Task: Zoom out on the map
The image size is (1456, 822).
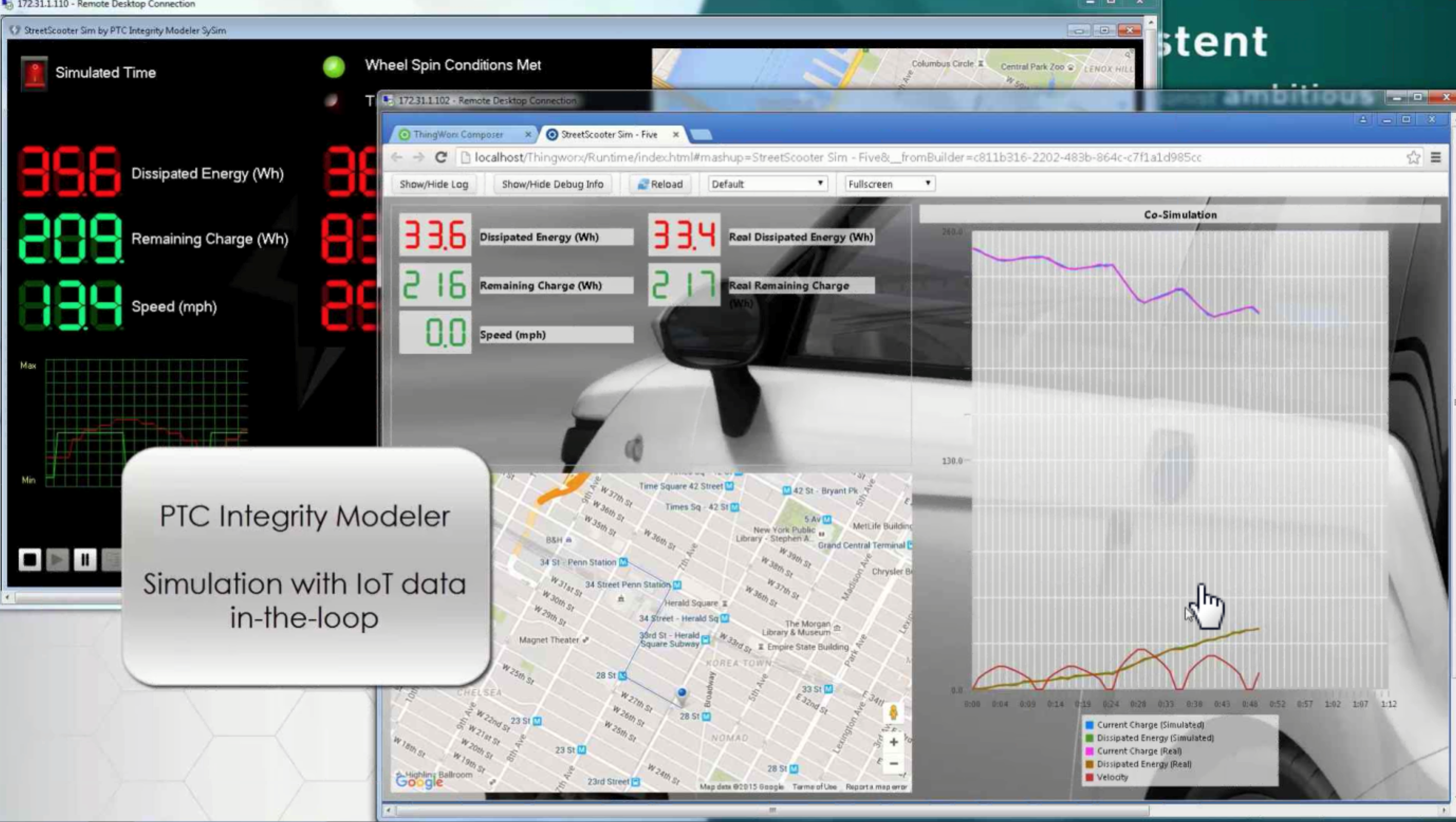Action: [893, 764]
